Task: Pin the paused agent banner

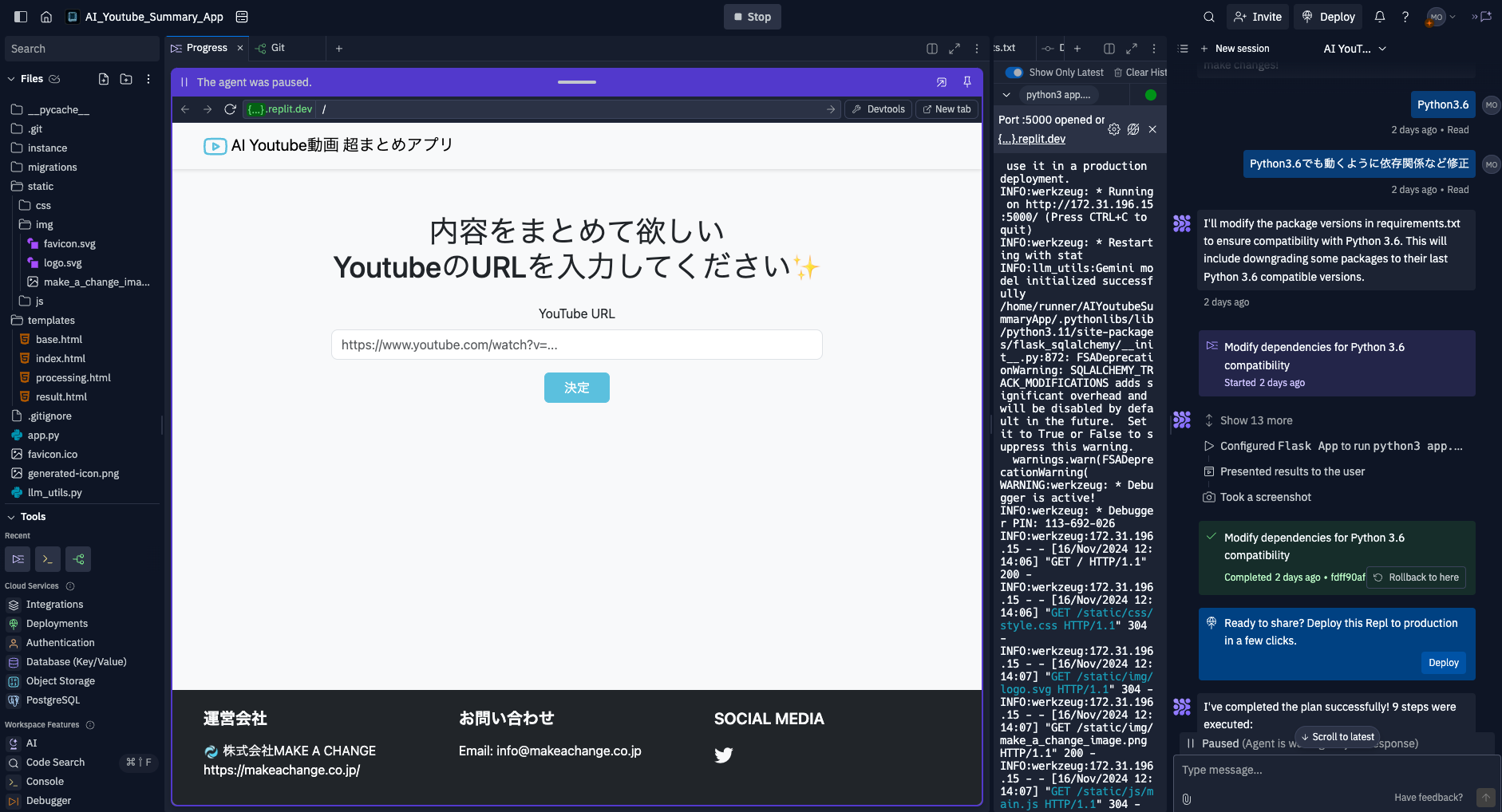Action: click(967, 82)
